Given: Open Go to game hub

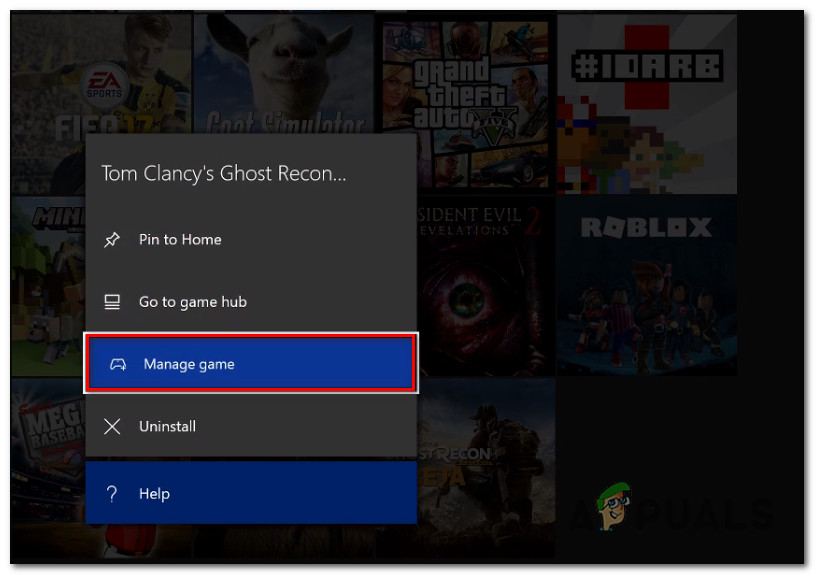Looking at the screenshot, I should (251, 302).
